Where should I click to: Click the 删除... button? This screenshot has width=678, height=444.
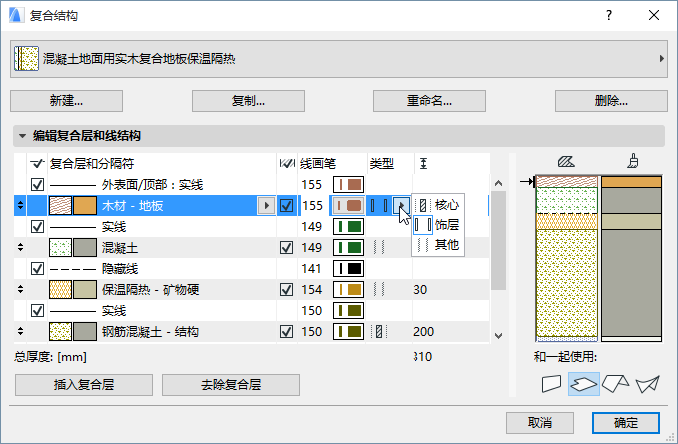pos(611,101)
